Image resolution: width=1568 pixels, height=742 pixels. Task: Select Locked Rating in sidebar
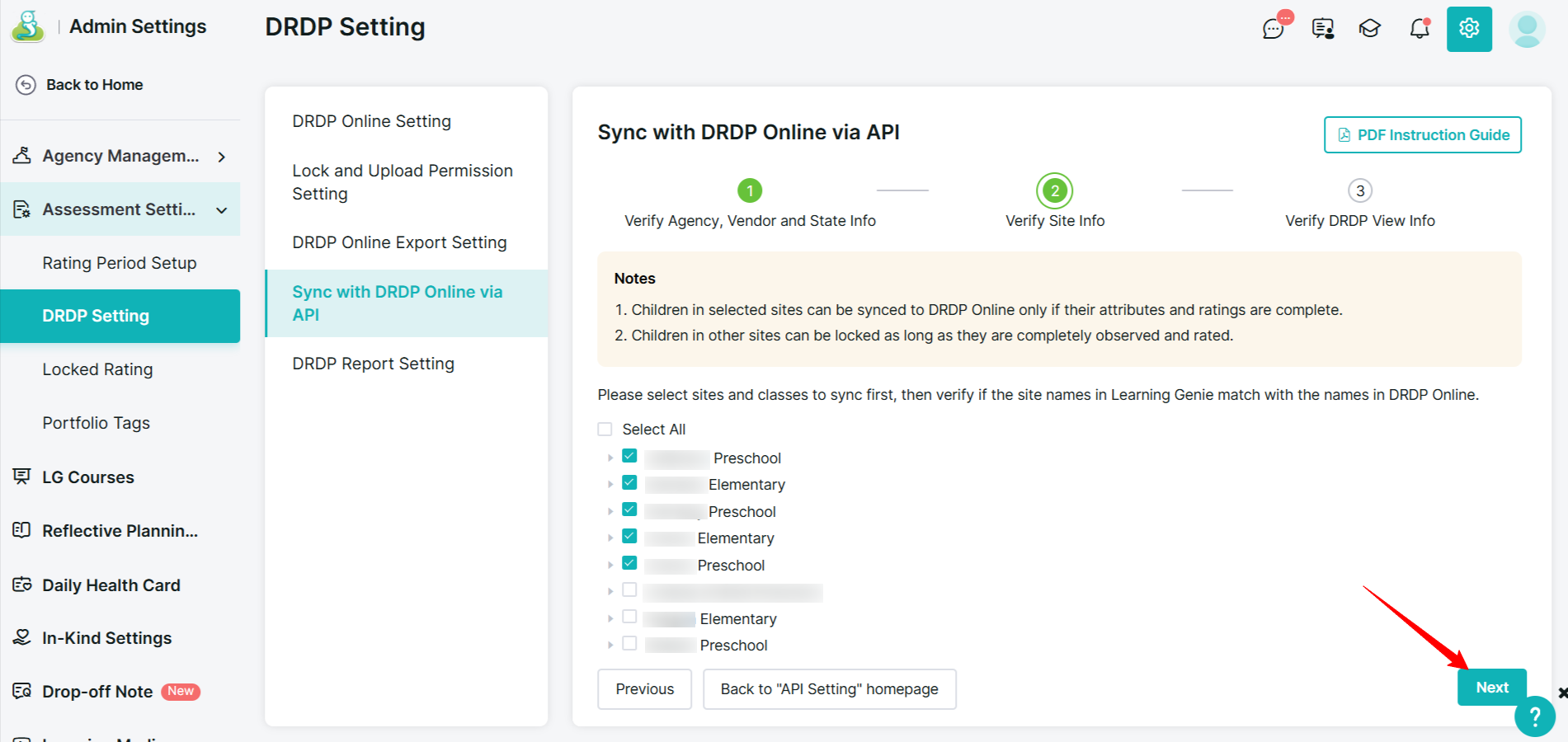(x=97, y=369)
